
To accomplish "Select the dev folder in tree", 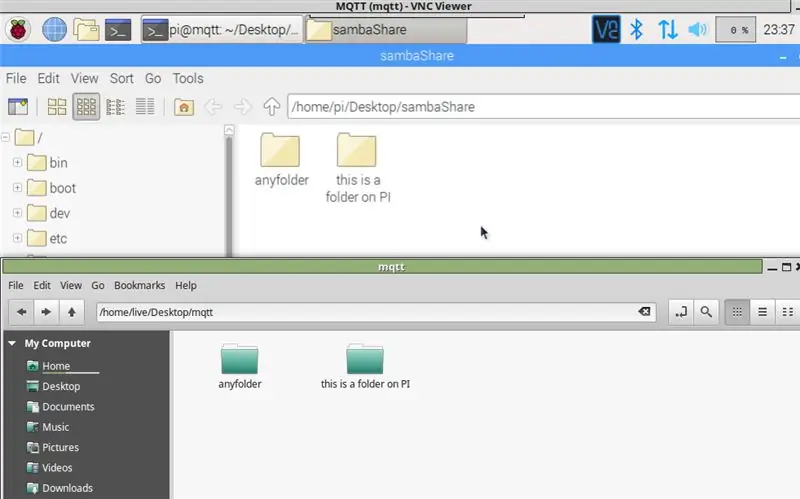I will (48, 213).
